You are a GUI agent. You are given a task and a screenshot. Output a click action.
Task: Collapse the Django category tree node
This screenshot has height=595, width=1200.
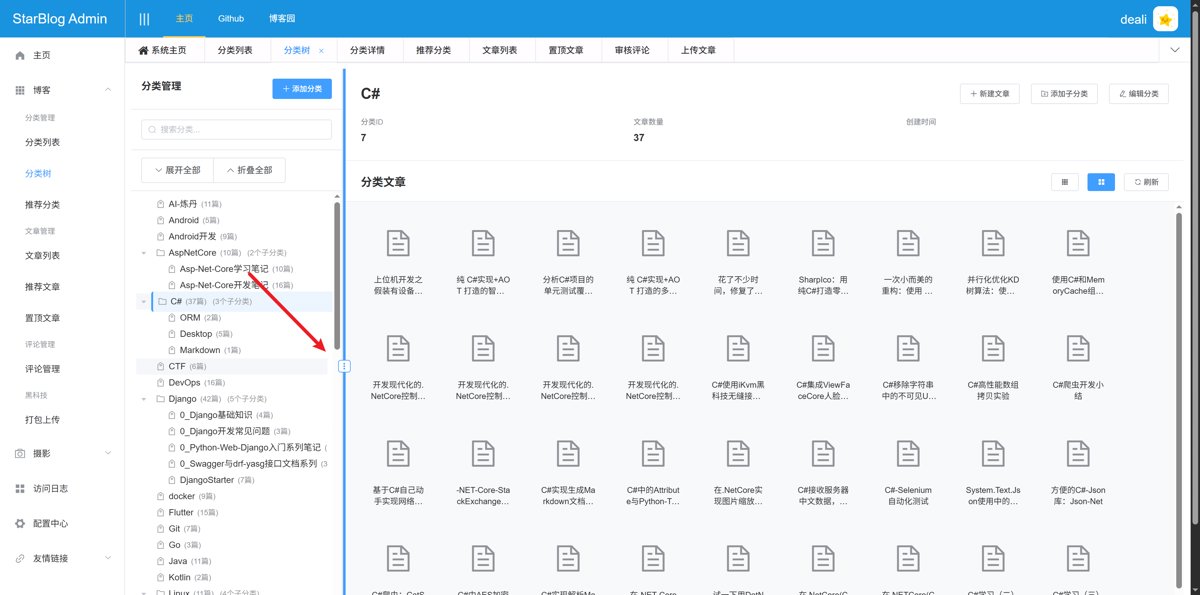tap(145, 398)
